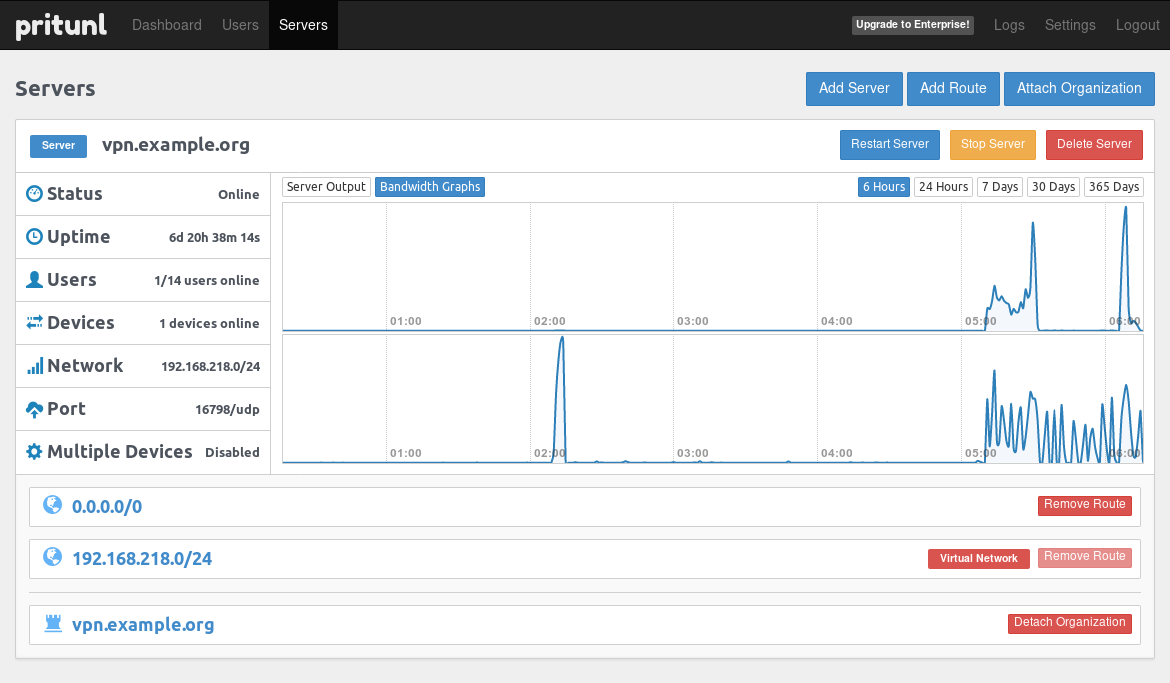Click the lower bandwidth graph
The width and height of the screenshot is (1170, 683).
(x=713, y=399)
